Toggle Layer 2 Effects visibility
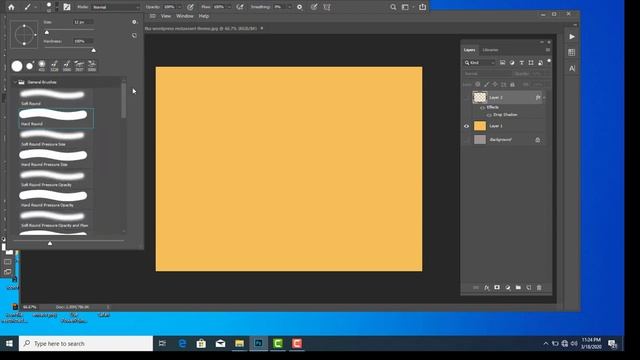 (482, 107)
